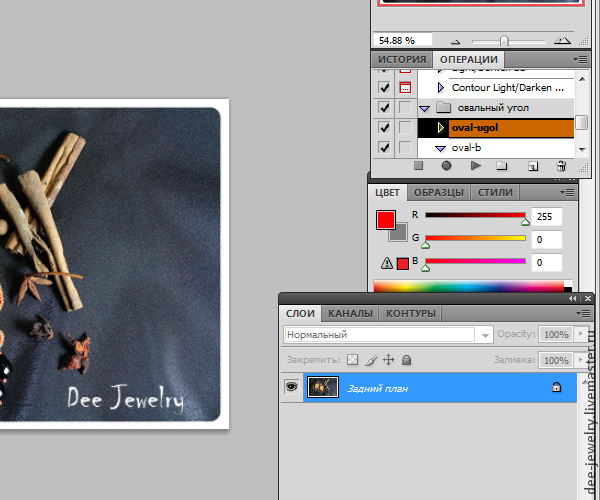Open the Образцы swatches tab

(439, 192)
